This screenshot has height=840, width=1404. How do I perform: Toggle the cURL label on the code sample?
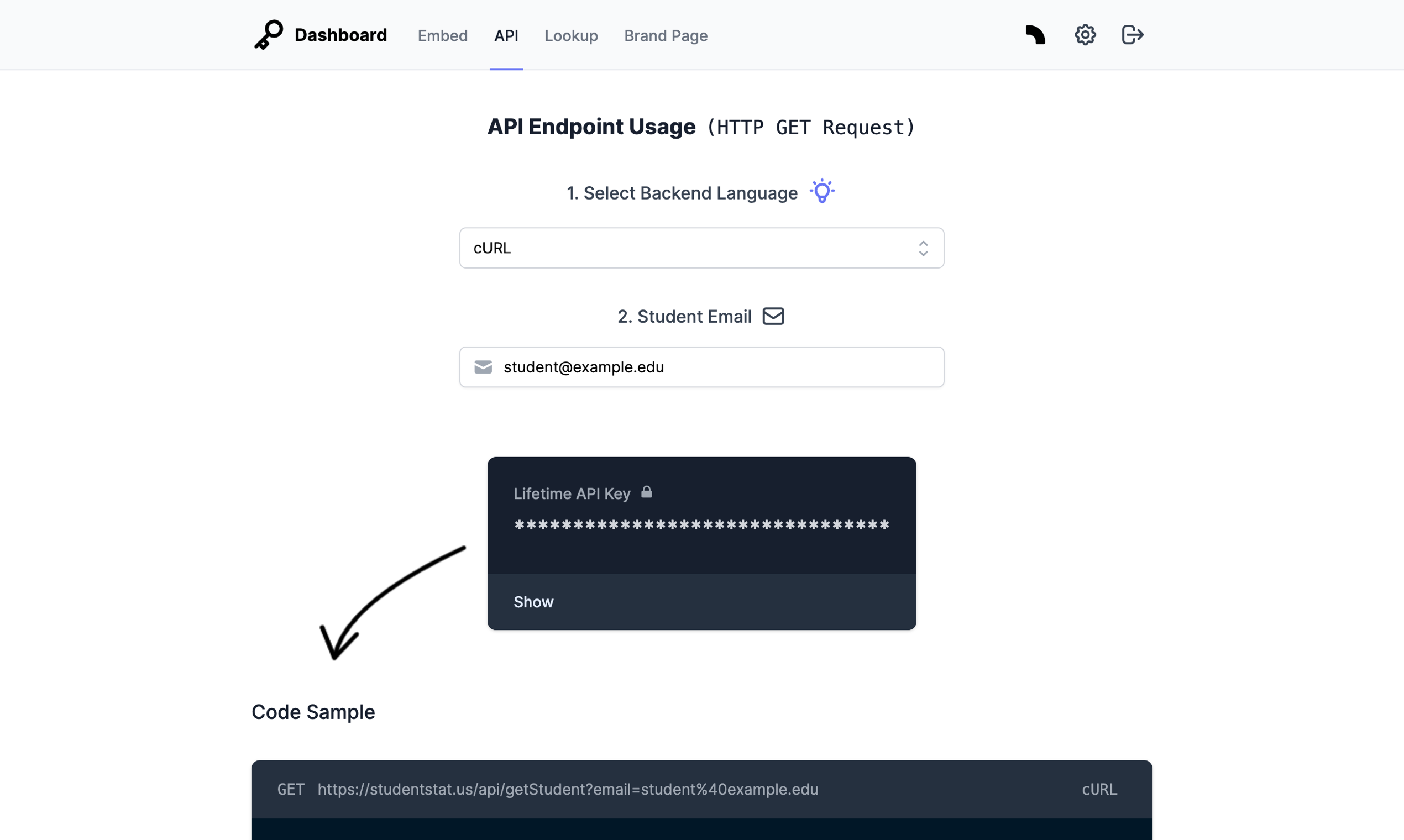point(1099,789)
